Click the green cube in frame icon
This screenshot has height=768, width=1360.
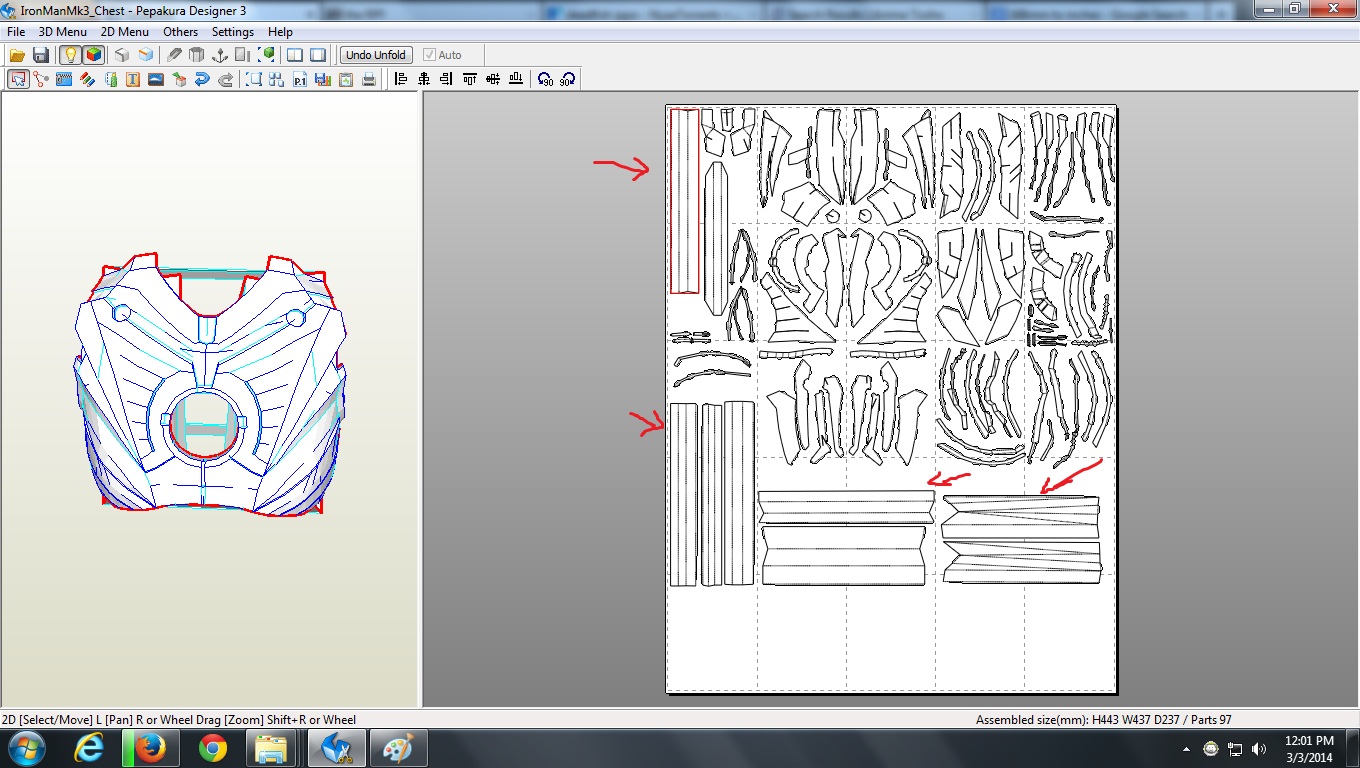click(x=267, y=55)
